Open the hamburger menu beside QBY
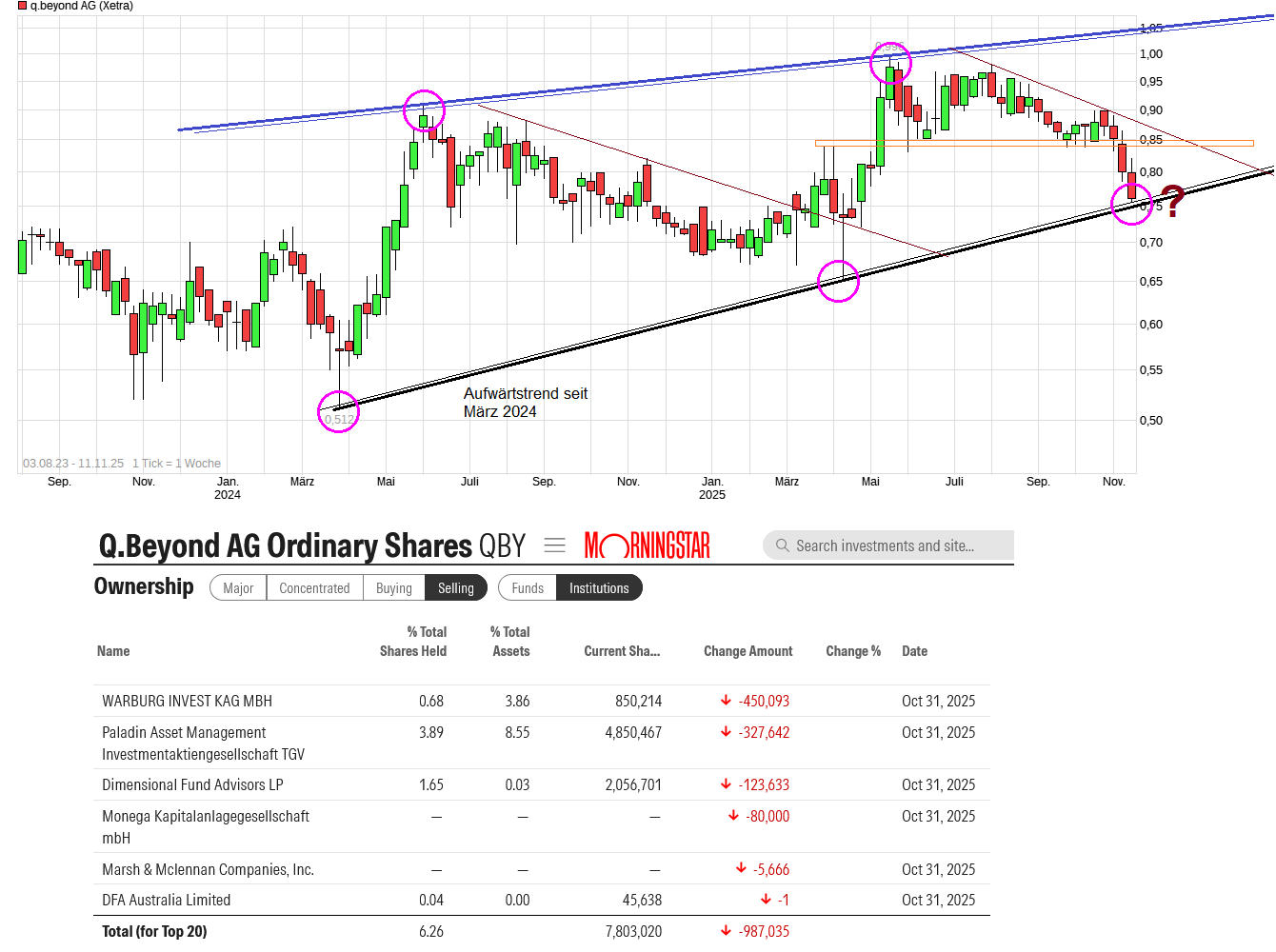 tap(555, 545)
